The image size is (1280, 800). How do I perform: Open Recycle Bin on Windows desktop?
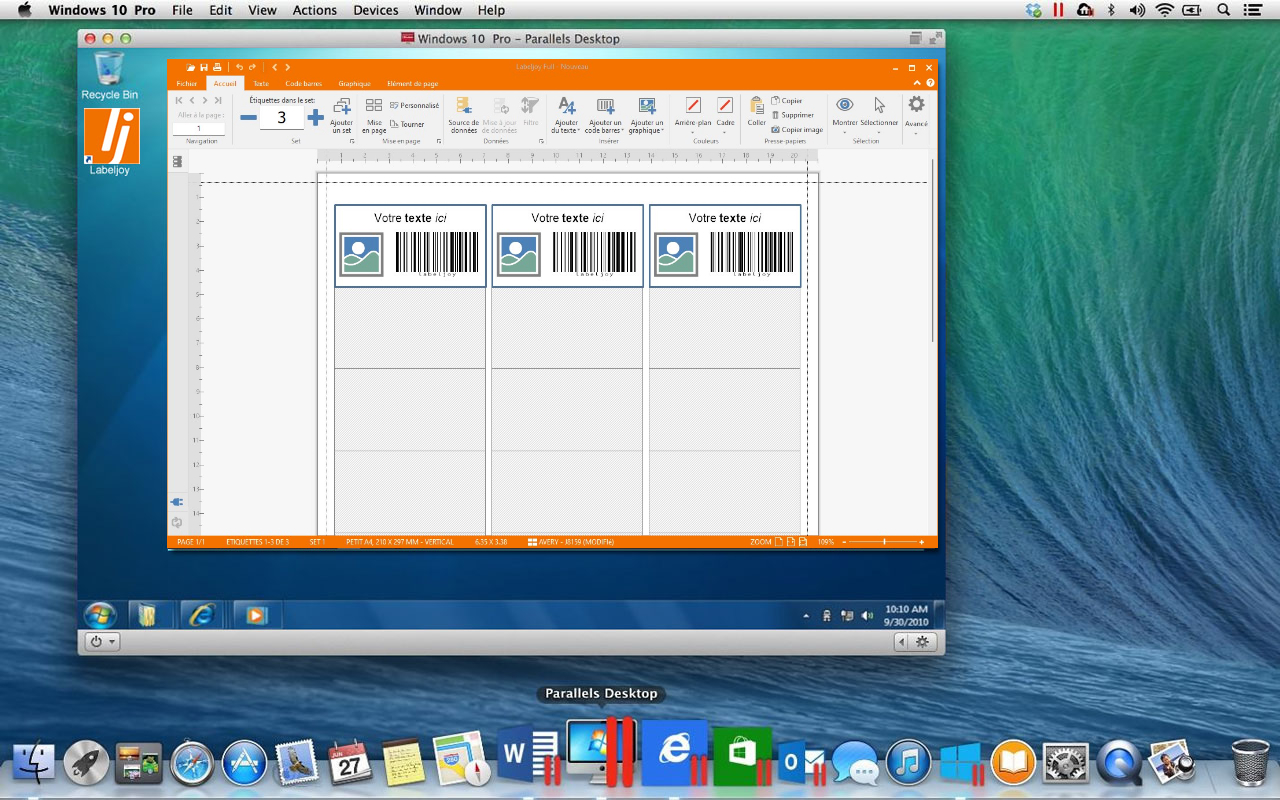pyautogui.click(x=110, y=74)
